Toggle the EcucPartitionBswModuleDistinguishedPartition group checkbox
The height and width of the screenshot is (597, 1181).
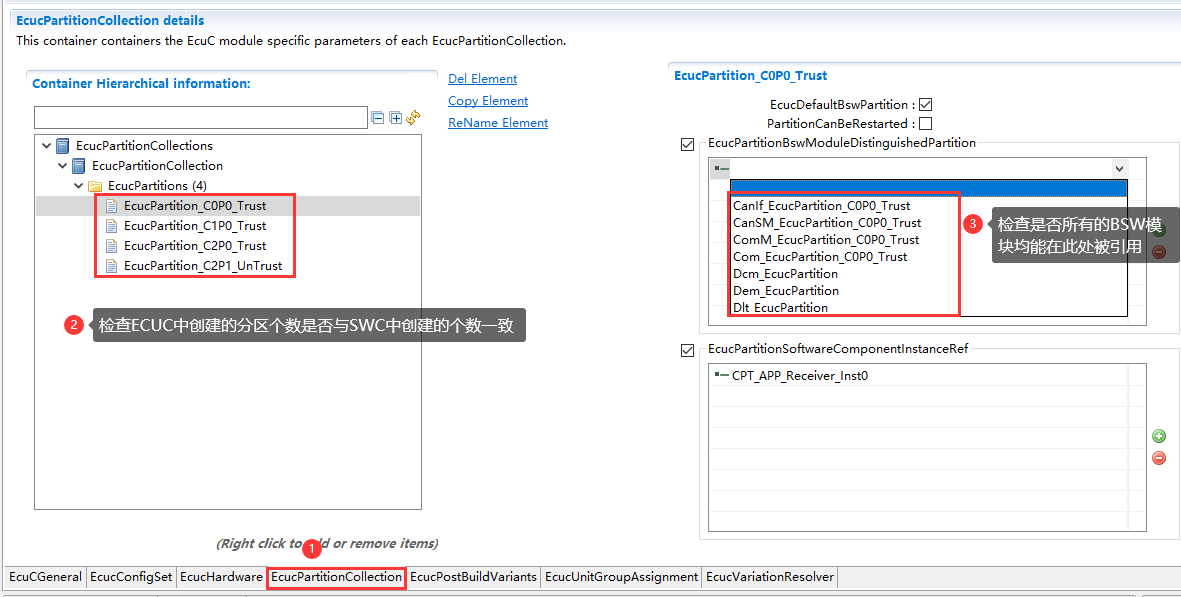(x=687, y=144)
